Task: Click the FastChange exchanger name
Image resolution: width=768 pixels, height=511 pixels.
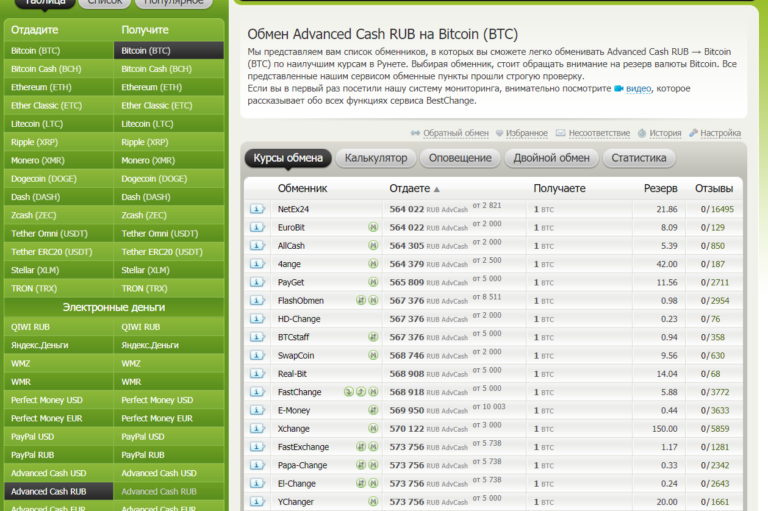Action: coord(300,392)
